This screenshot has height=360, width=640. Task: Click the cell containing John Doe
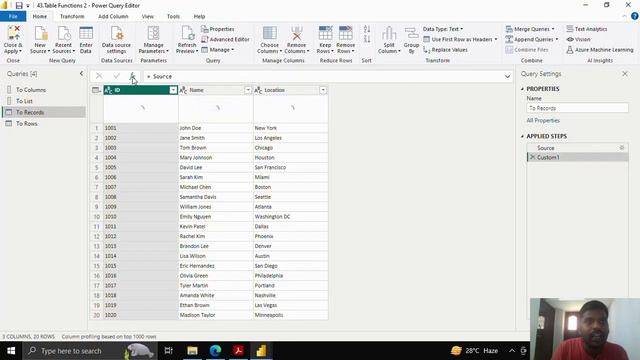[x=216, y=128]
